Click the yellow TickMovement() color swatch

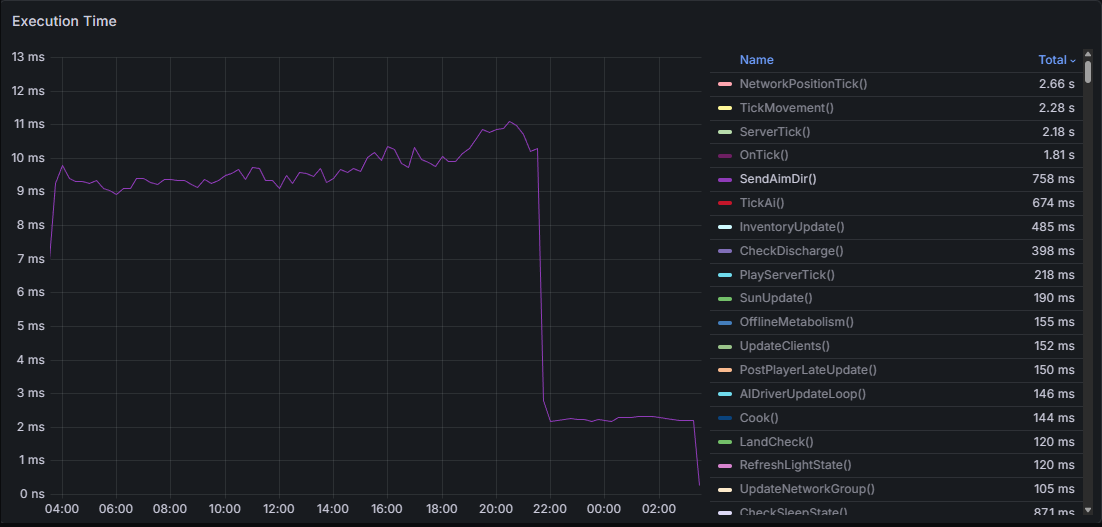point(725,108)
